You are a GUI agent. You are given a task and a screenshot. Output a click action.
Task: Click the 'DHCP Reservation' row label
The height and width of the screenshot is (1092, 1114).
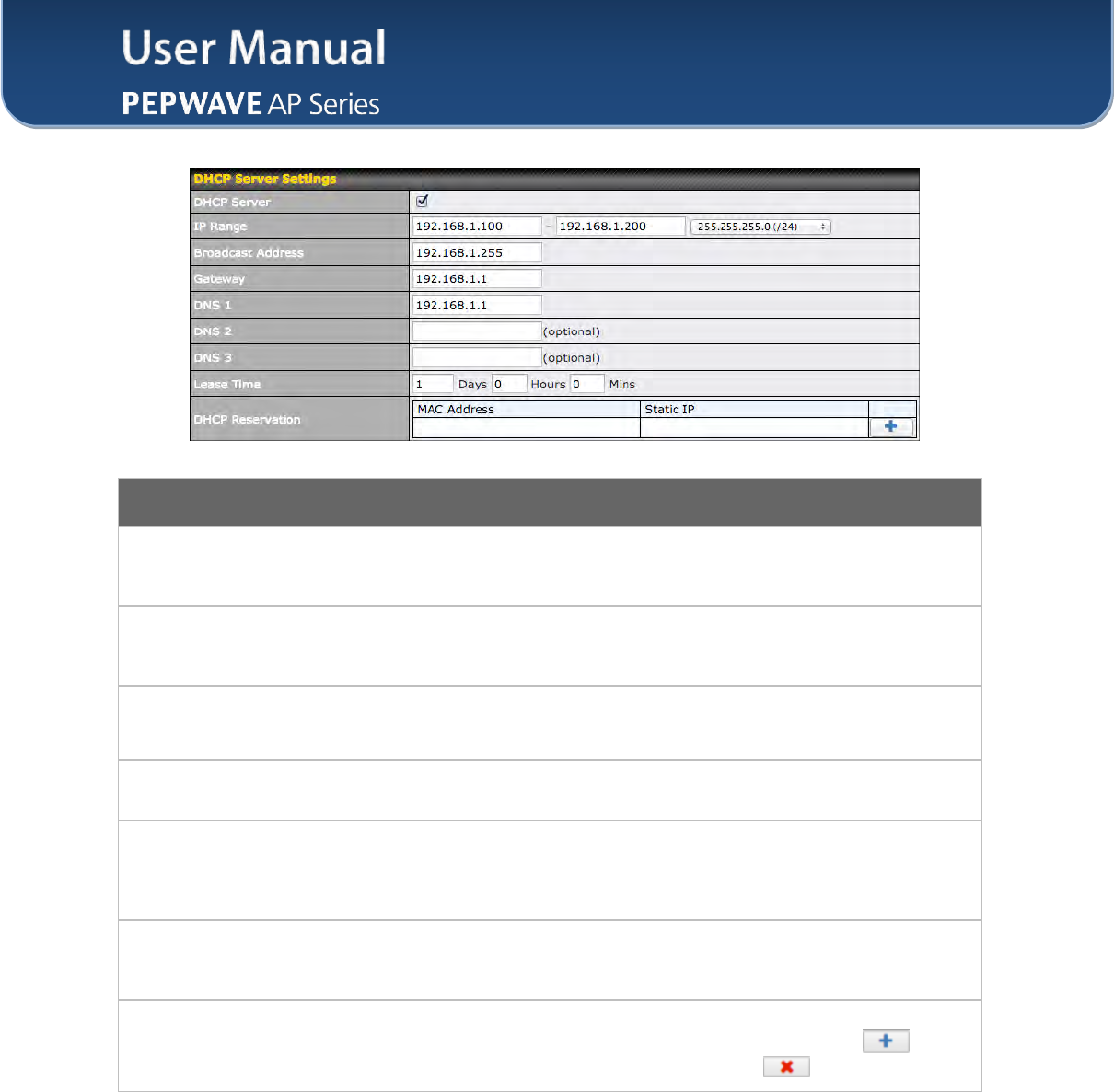click(x=247, y=420)
